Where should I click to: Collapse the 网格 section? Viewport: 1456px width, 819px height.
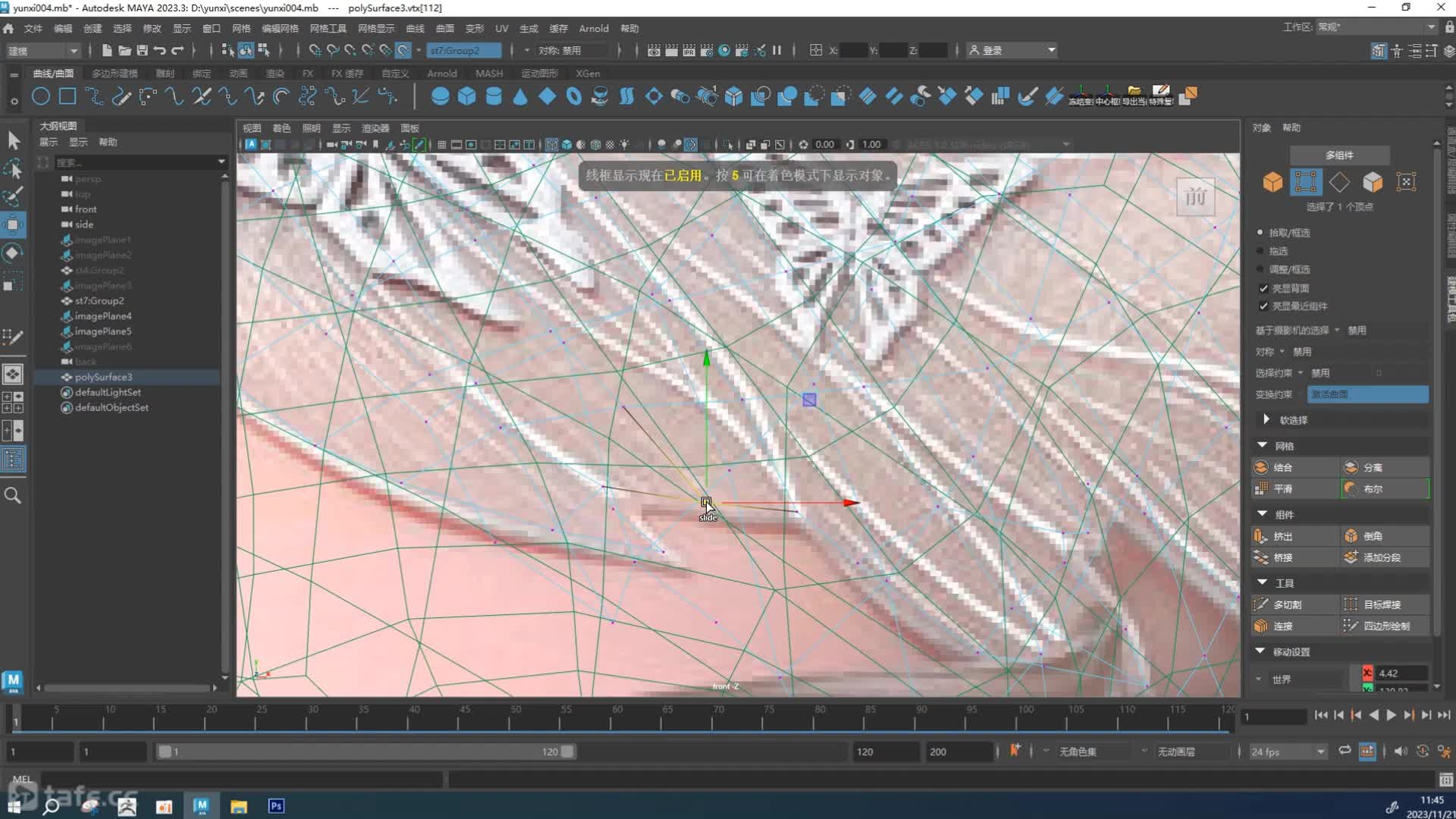click(1262, 445)
